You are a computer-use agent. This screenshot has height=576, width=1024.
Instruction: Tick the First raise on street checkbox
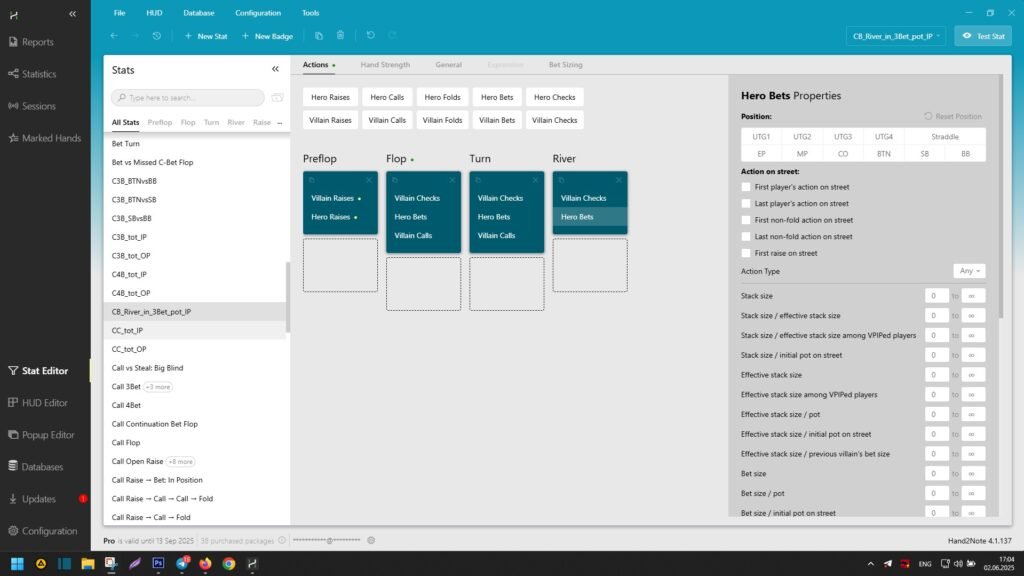[746, 253]
